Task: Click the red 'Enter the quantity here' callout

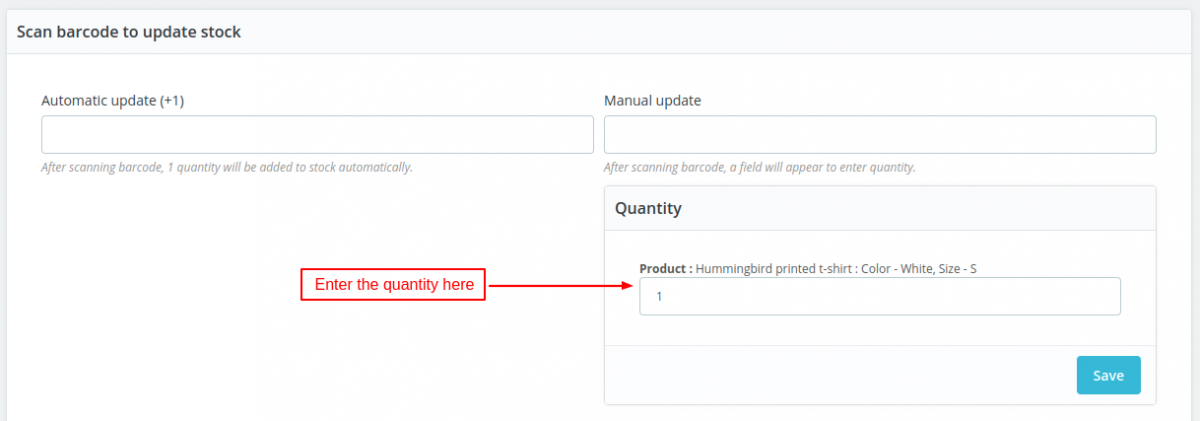Action: 394,285
